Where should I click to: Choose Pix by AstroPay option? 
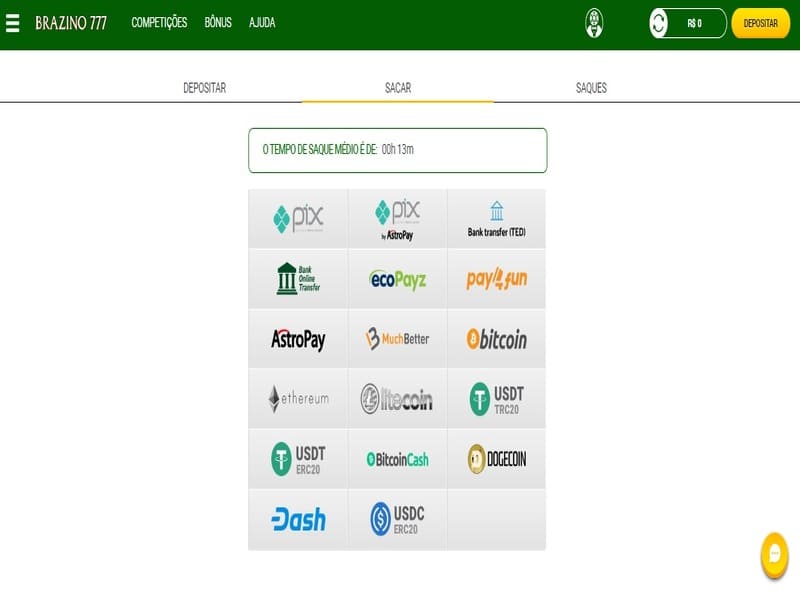[397, 219]
